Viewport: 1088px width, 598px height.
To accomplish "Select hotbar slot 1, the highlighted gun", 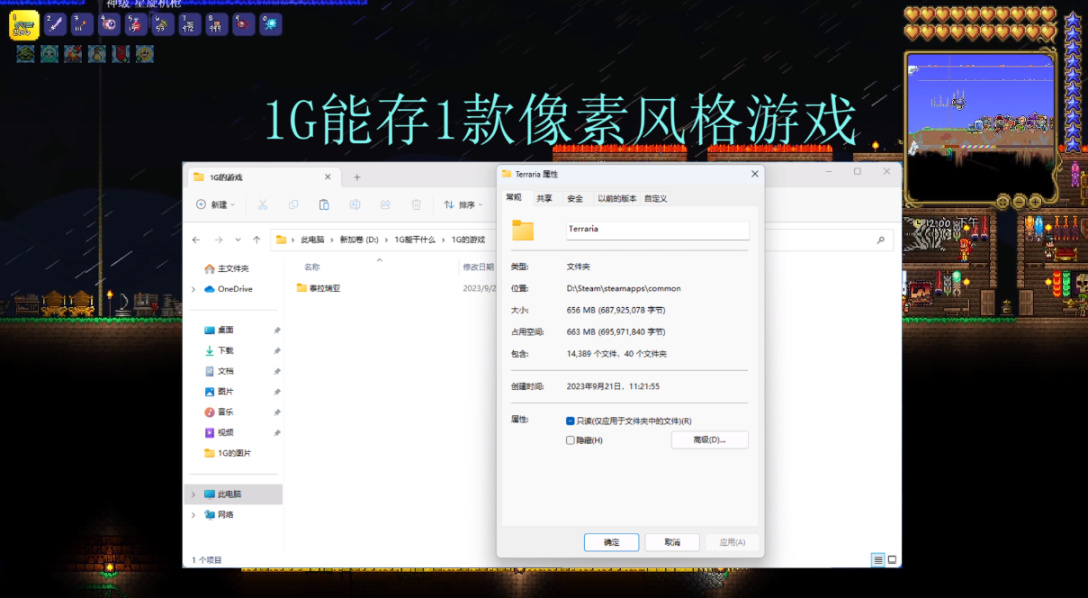I will 24,25.
